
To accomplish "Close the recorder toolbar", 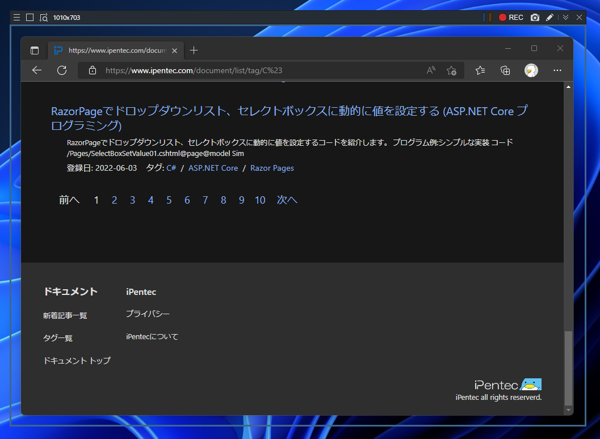I will tap(579, 17).
